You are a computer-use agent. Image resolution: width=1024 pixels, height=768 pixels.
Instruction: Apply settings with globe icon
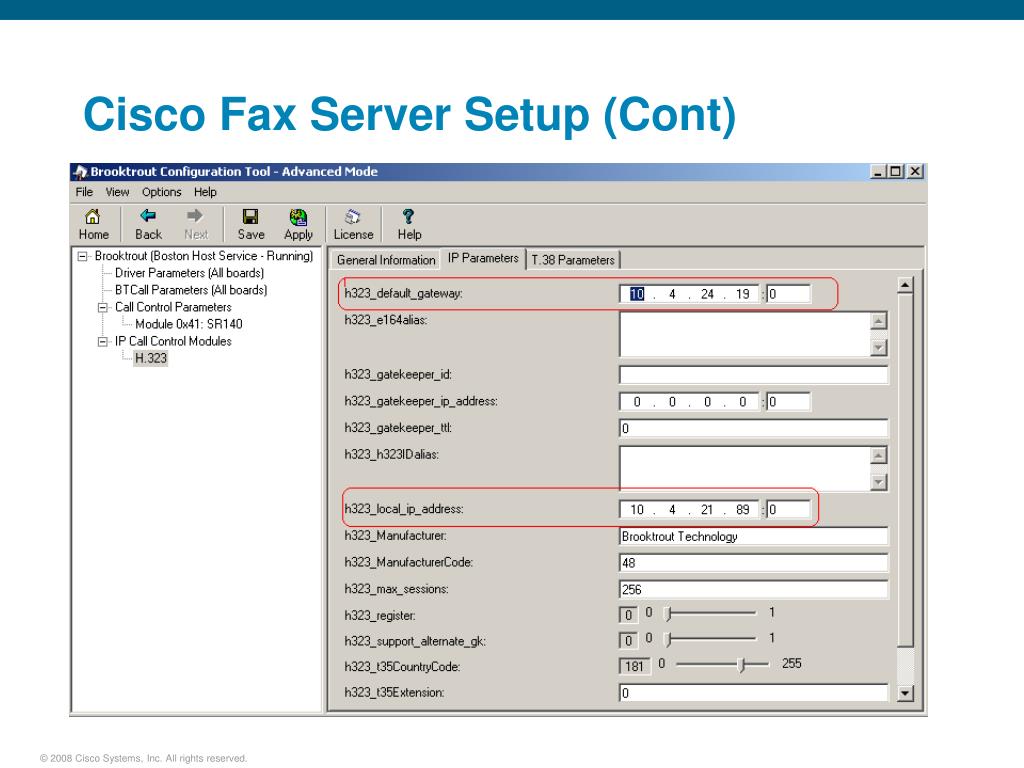click(298, 217)
